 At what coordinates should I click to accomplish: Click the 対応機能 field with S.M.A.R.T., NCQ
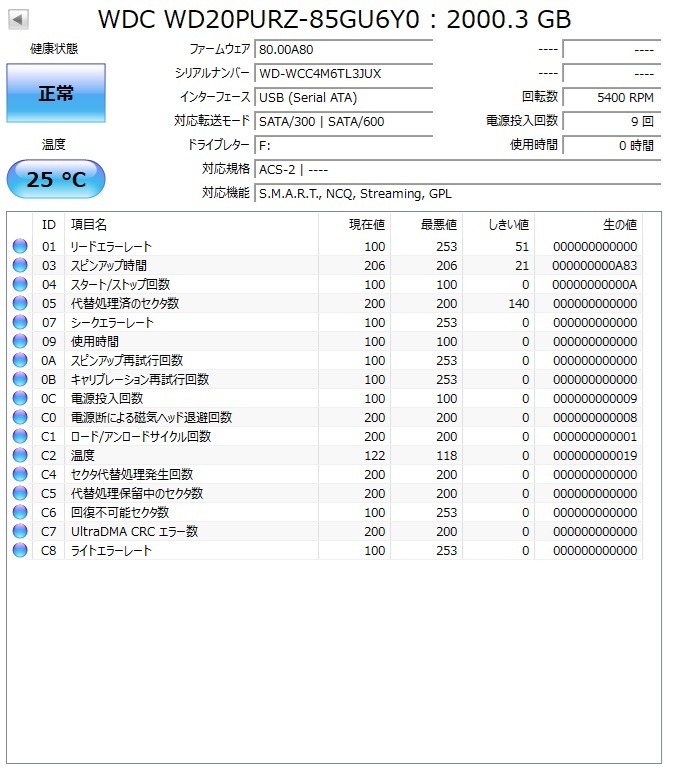[458, 194]
